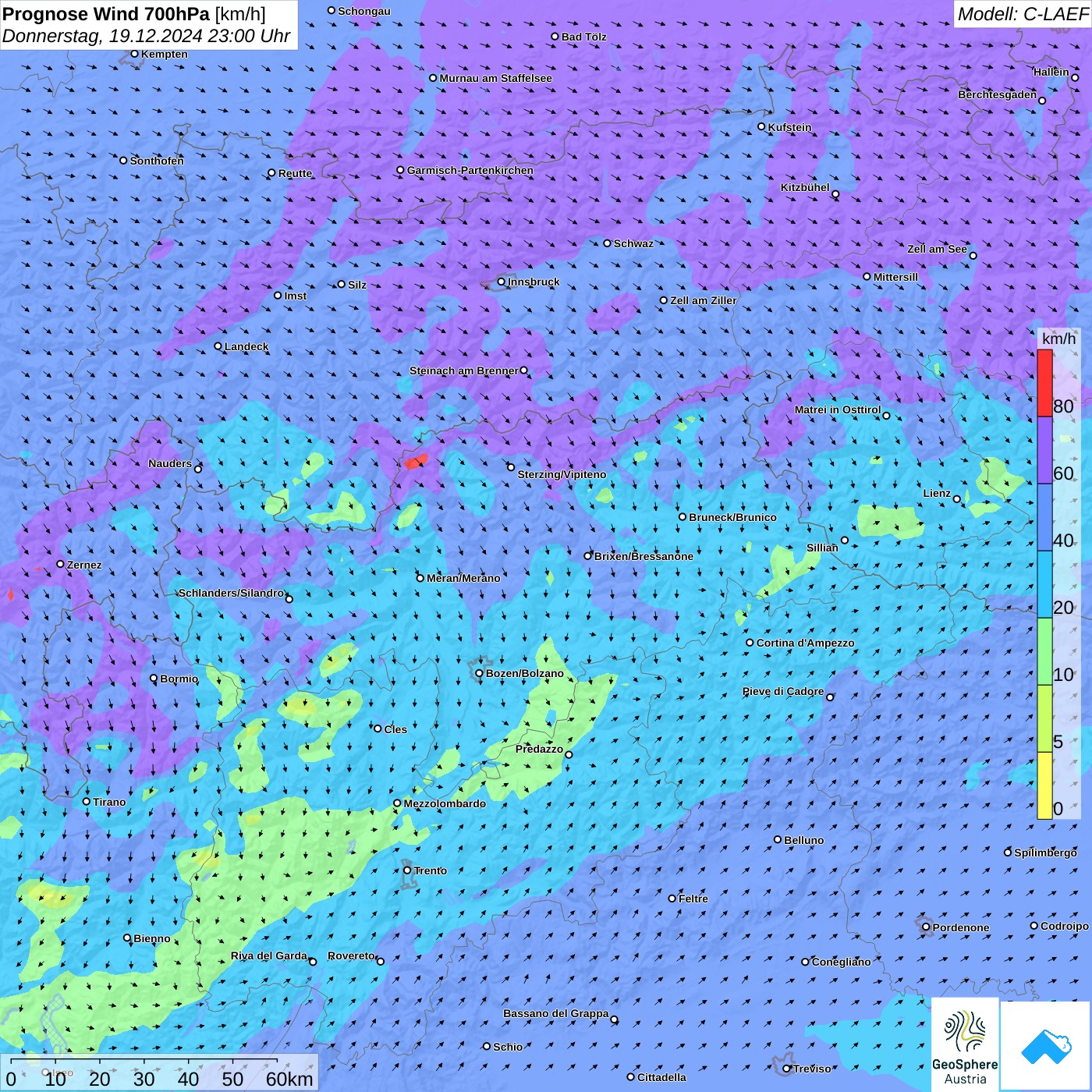Click the Belluno location dot

[778, 840]
